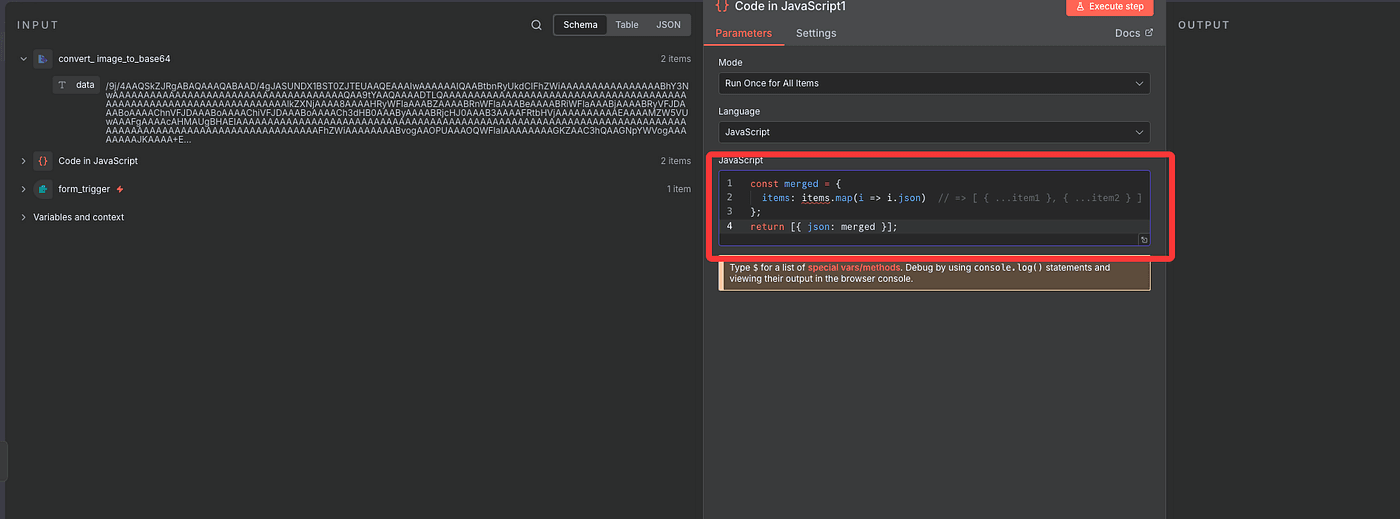The width and height of the screenshot is (1400, 519).
Task: Click the code editor expand icon
Action: pos(1143,240)
